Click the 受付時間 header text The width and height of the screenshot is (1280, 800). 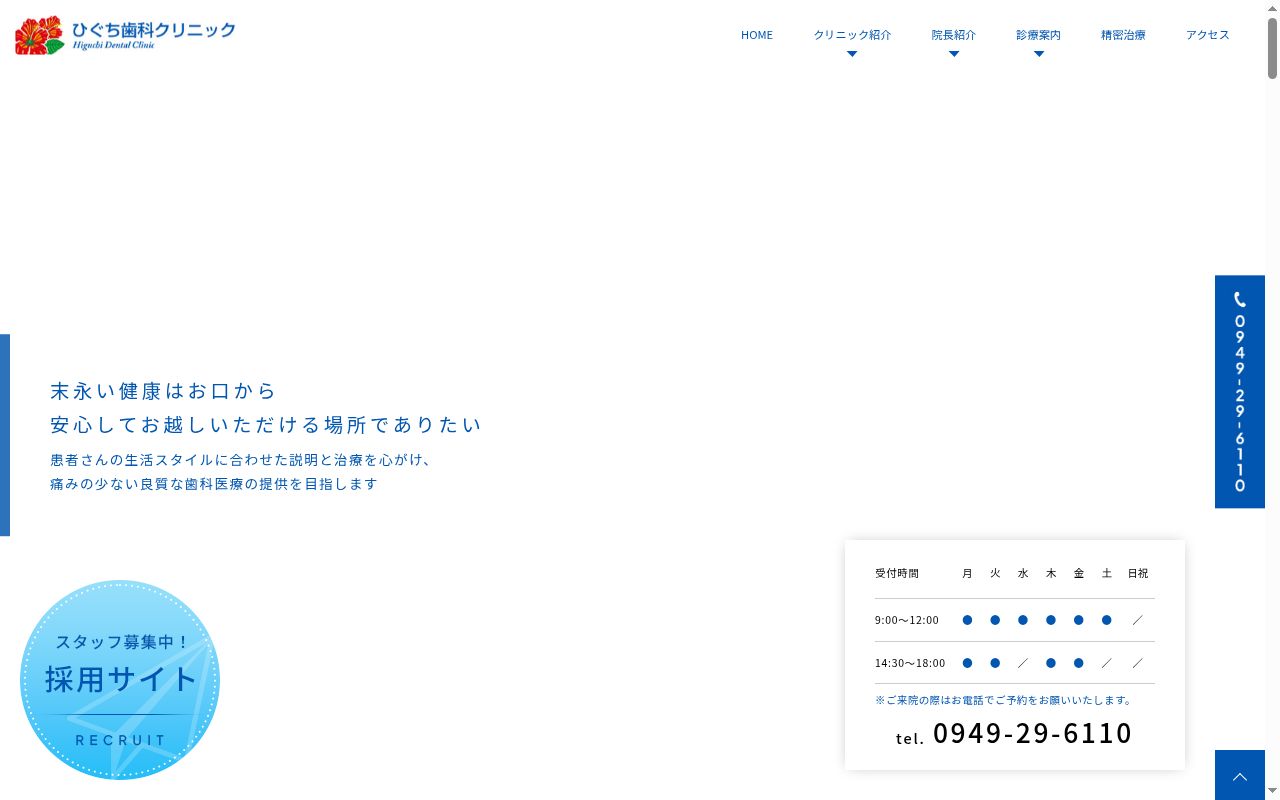click(x=897, y=573)
